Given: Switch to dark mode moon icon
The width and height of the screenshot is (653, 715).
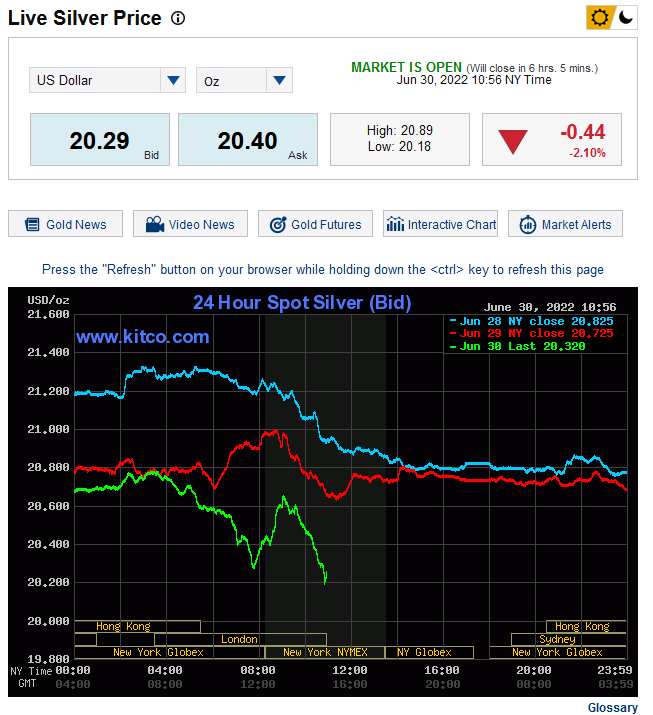Looking at the screenshot, I should click(x=625, y=18).
